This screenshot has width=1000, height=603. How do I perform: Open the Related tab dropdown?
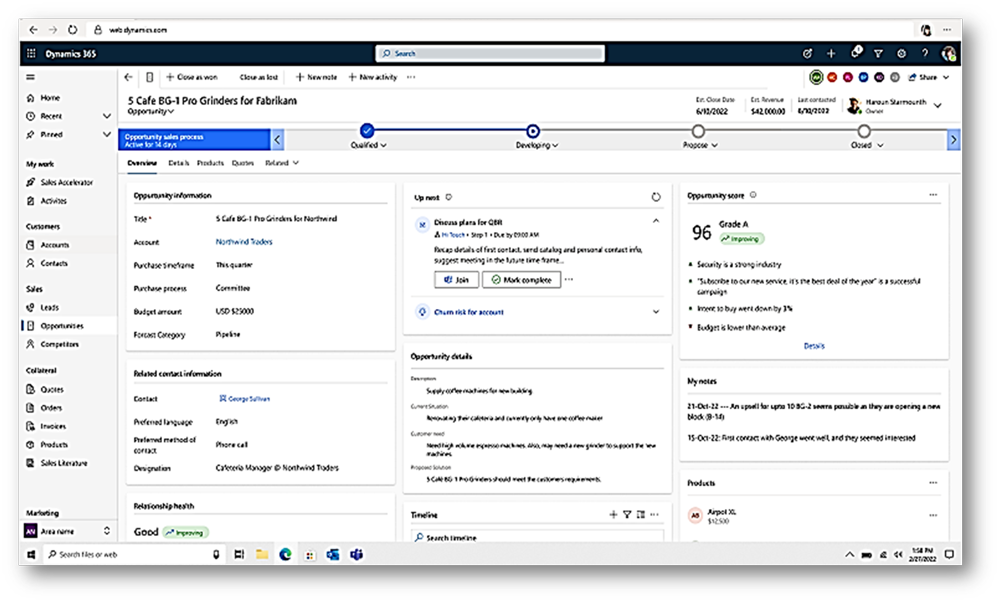click(282, 162)
